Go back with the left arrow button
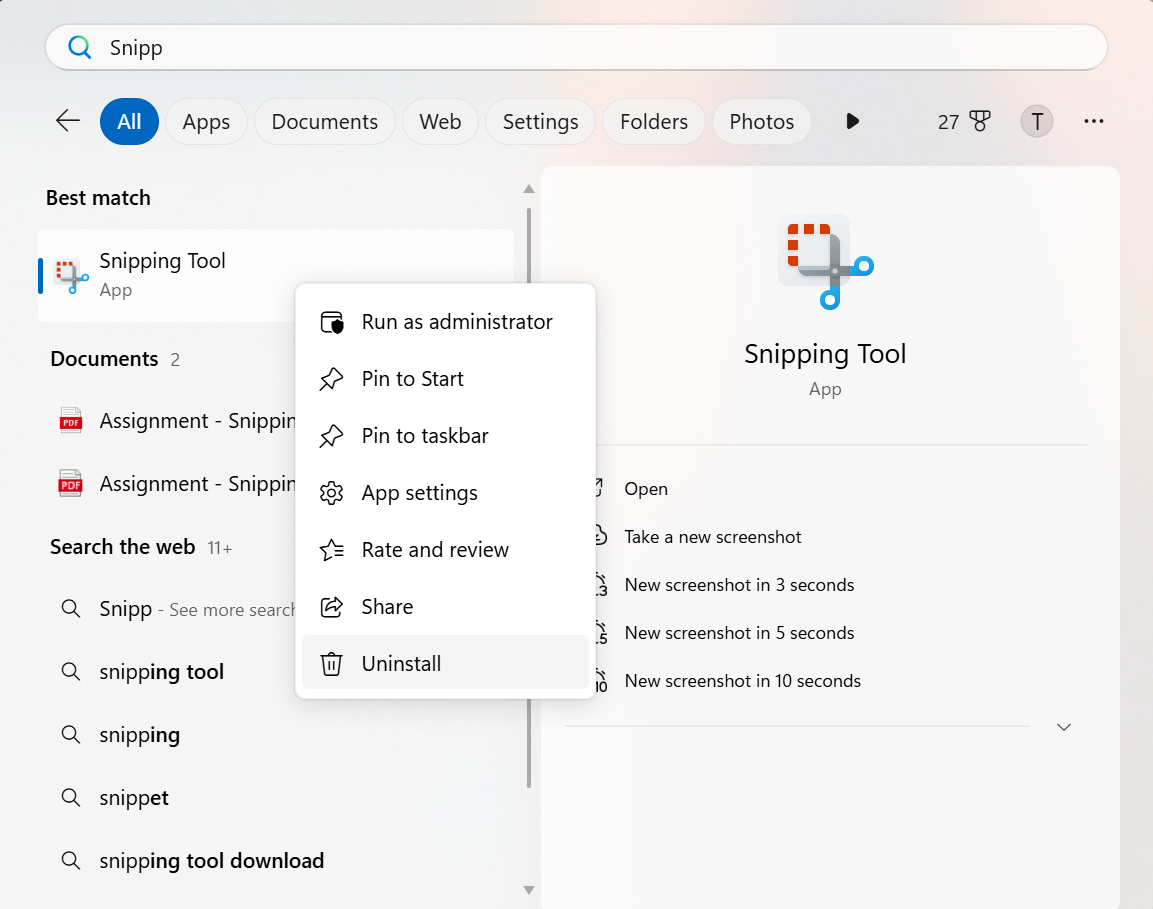1153x909 pixels. point(68,121)
